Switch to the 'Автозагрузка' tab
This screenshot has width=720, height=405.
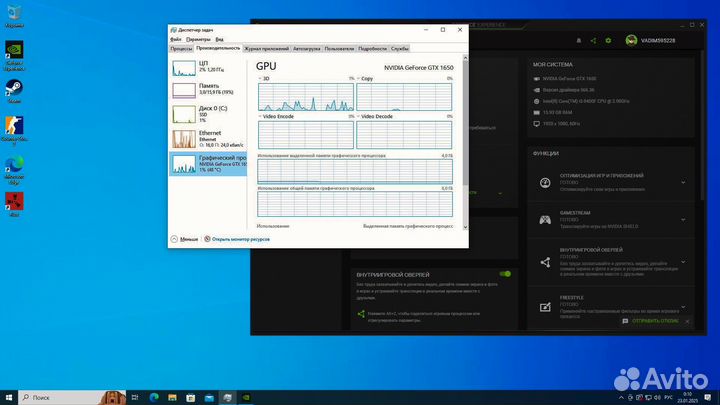306,48
